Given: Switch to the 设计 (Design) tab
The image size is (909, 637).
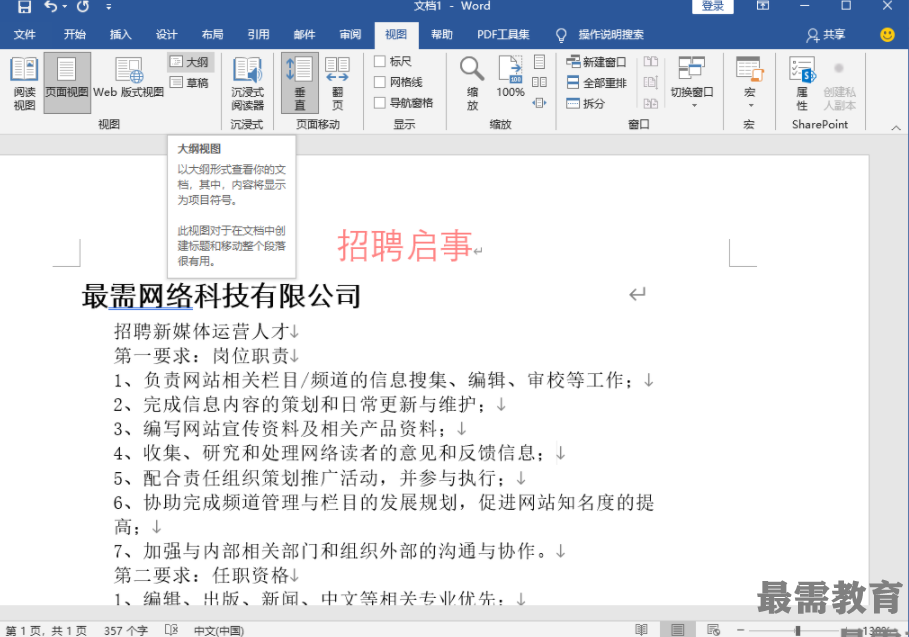Looking at the screenshot, I should click(x=166, y=35).
